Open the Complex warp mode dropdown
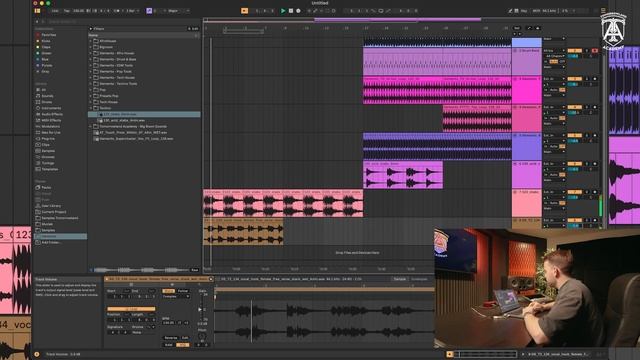This screenshot has height=360, width=640. 176,296
